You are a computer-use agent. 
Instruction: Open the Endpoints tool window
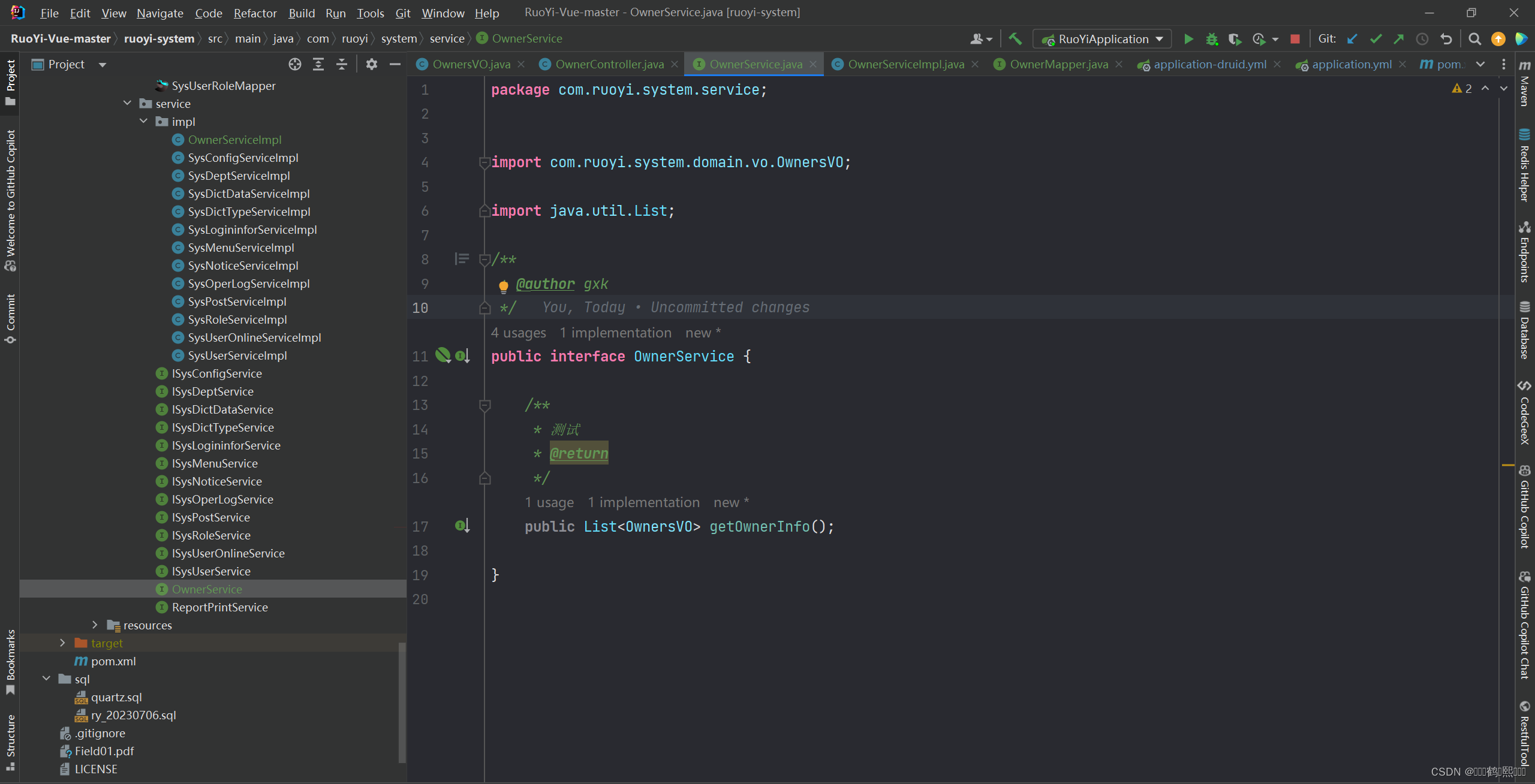tap(1525, 252)
